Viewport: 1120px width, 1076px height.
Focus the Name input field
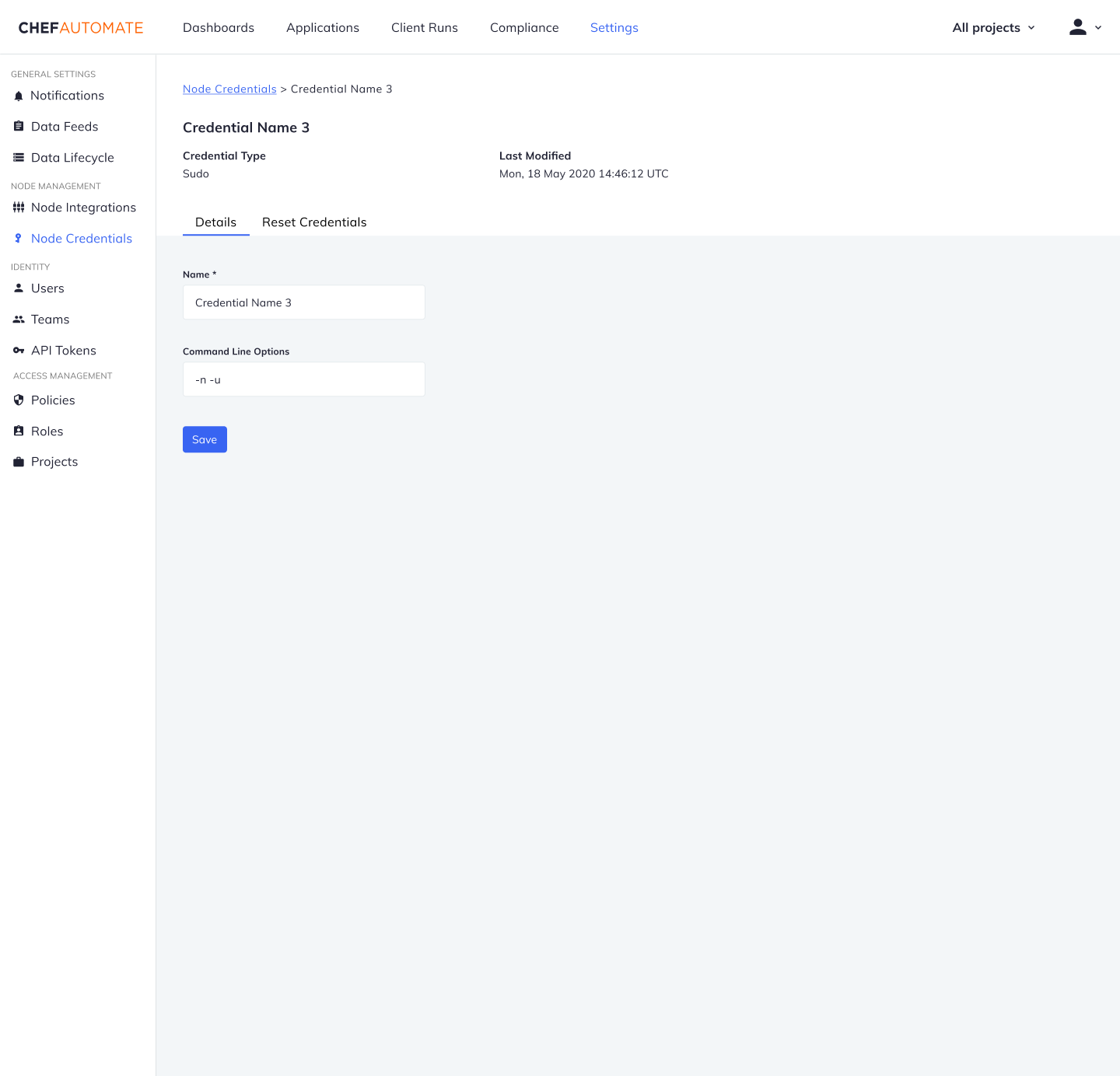pos(304,302)
